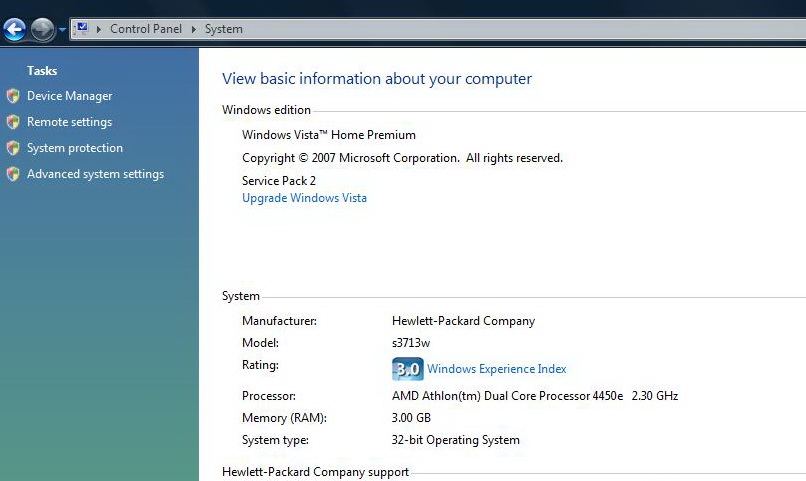Click the shield icon beside System protection
This screenshot has height=481, width=806.
click(13, 148)
